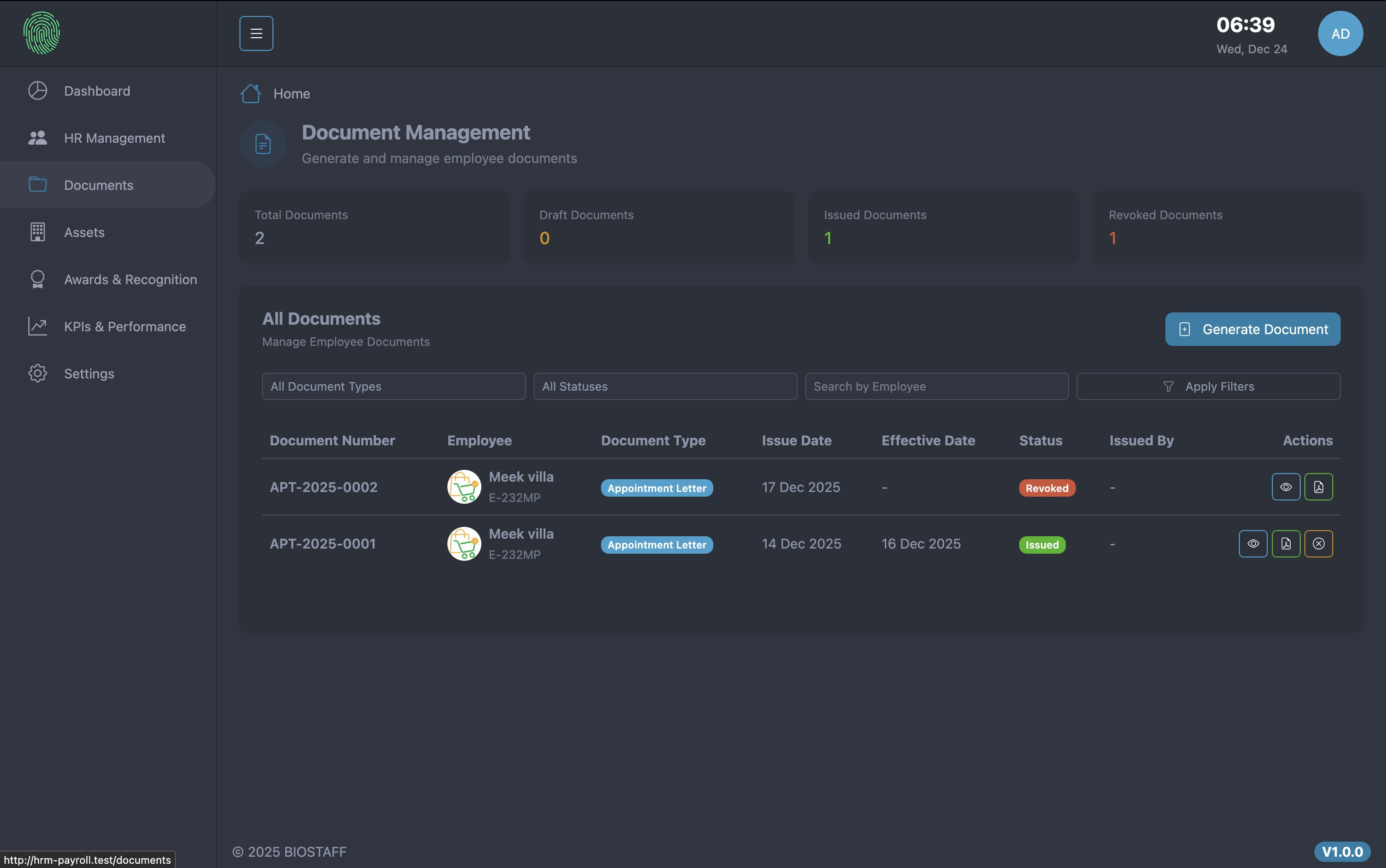Open the Assets sidebar page
The image size is (1386, 868).
point(84,232)
